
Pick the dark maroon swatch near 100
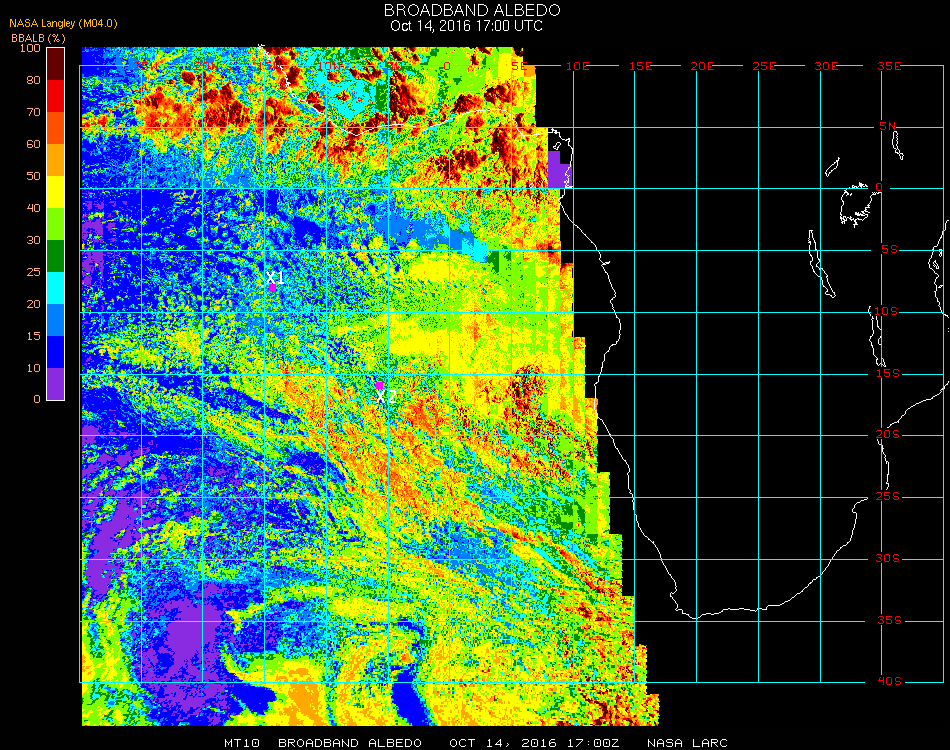click(x=56, y=64)
